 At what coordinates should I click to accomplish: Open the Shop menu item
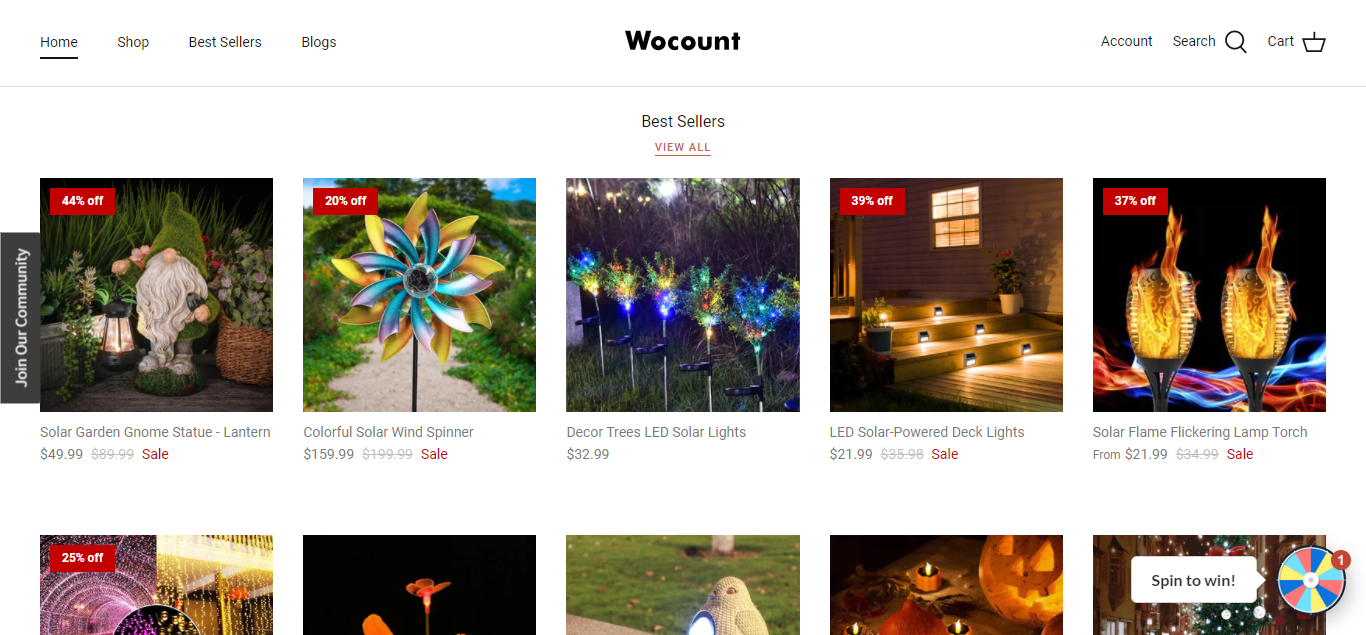(133, 42)
